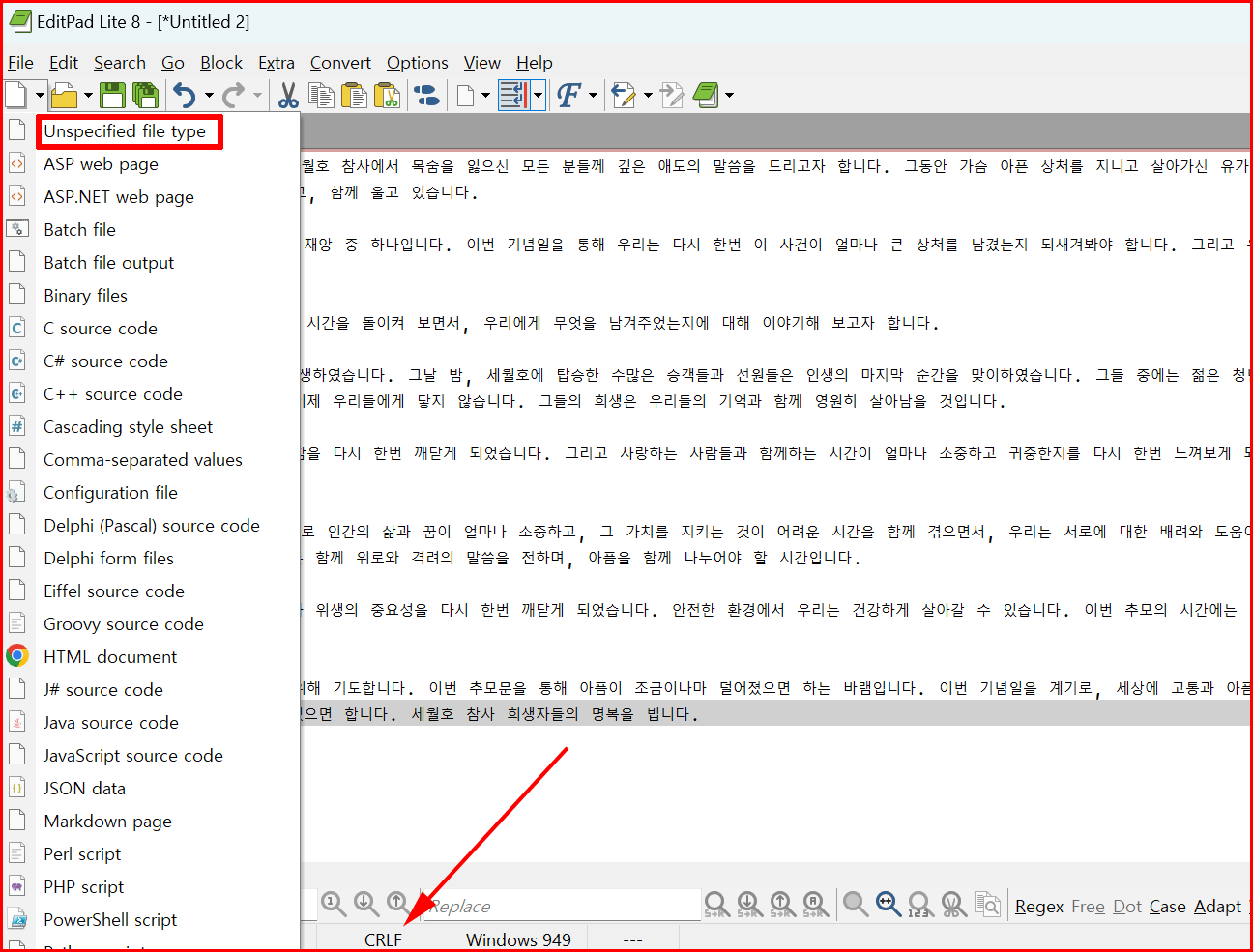Screen dimensions: 1253x952
Task: Expand the pencil note dropdown arrow
Action: [x=648, y=95]
